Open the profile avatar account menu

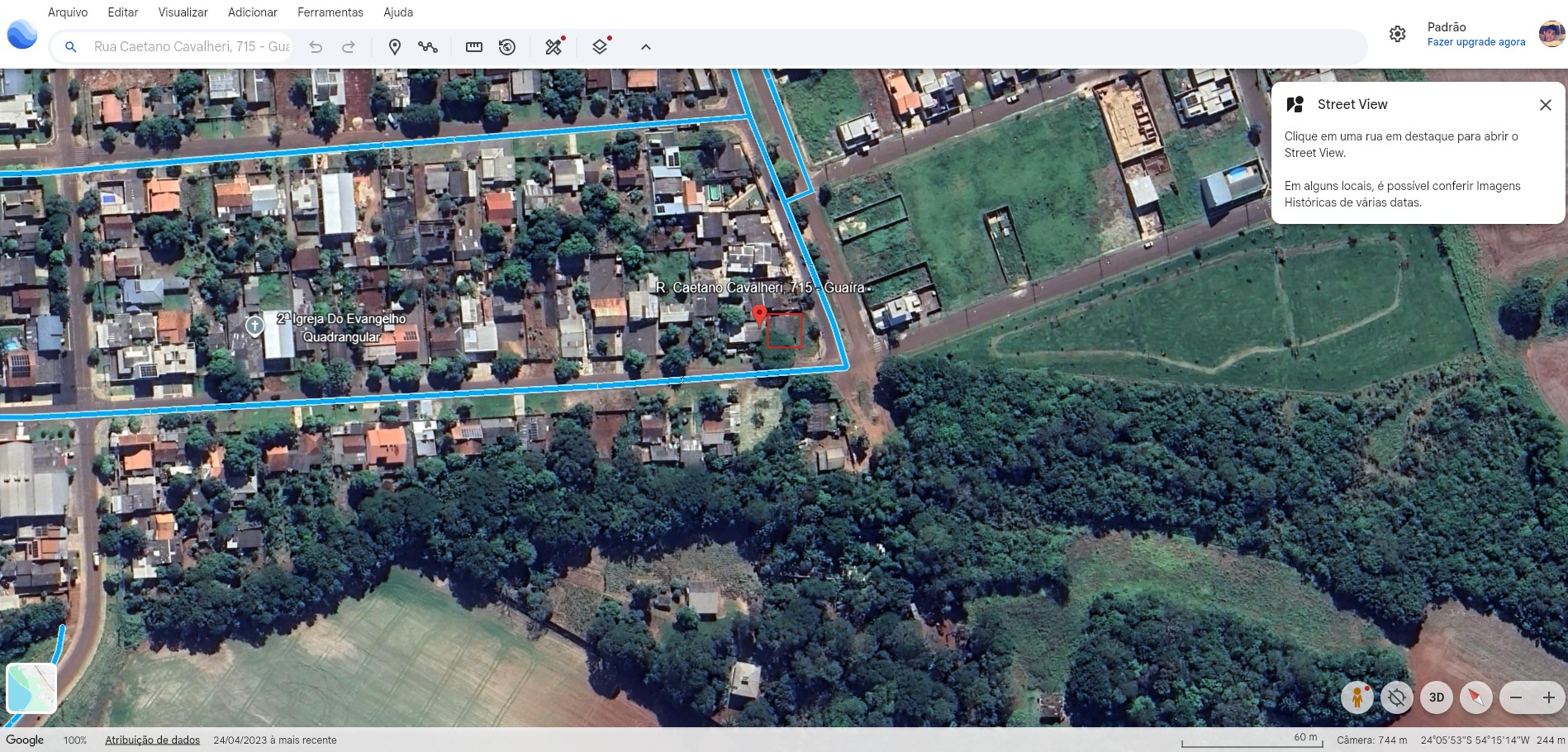1551,34
